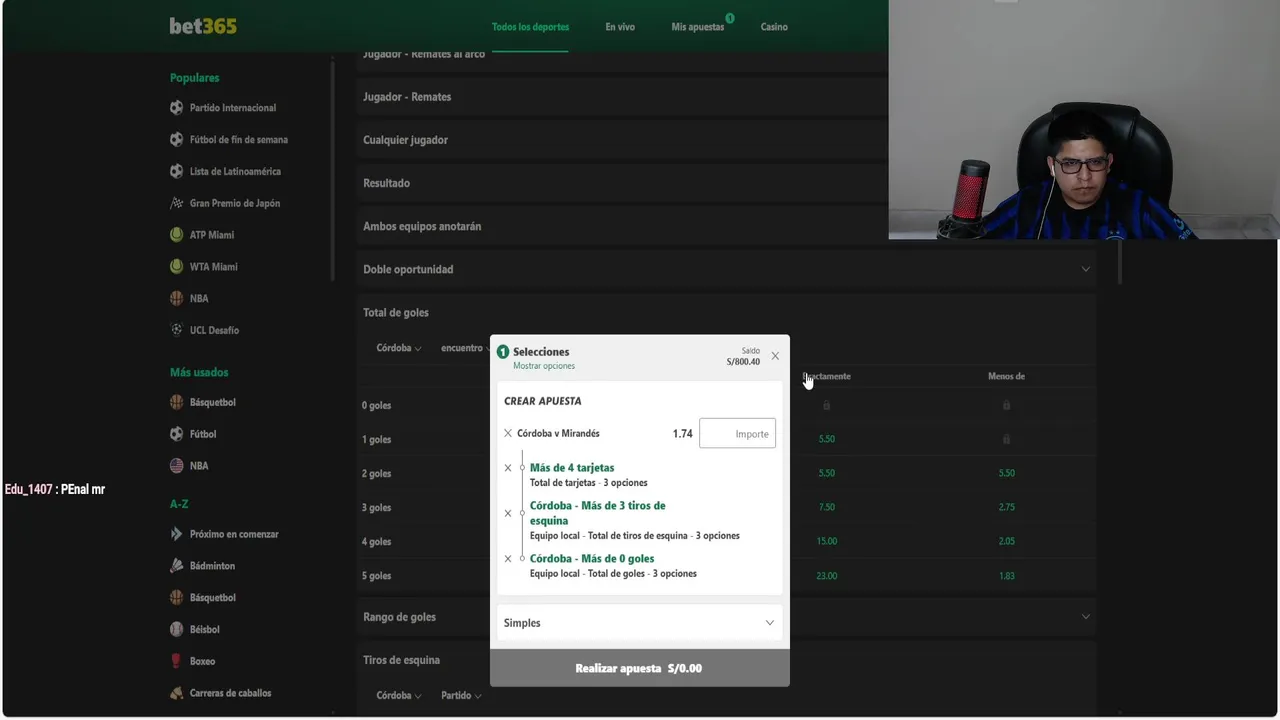This screenshot has height=720, width=1280.
Task: Click Partido Internacional sidebar link
Action: pyautogui.click(x=233, y=107)
